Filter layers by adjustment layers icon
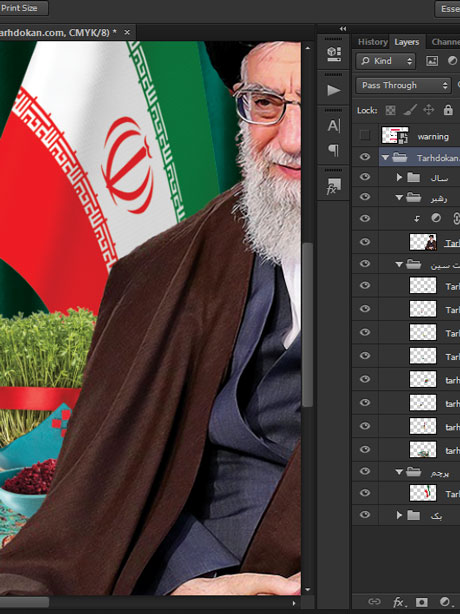460x614 pixels. coord(452,61)
